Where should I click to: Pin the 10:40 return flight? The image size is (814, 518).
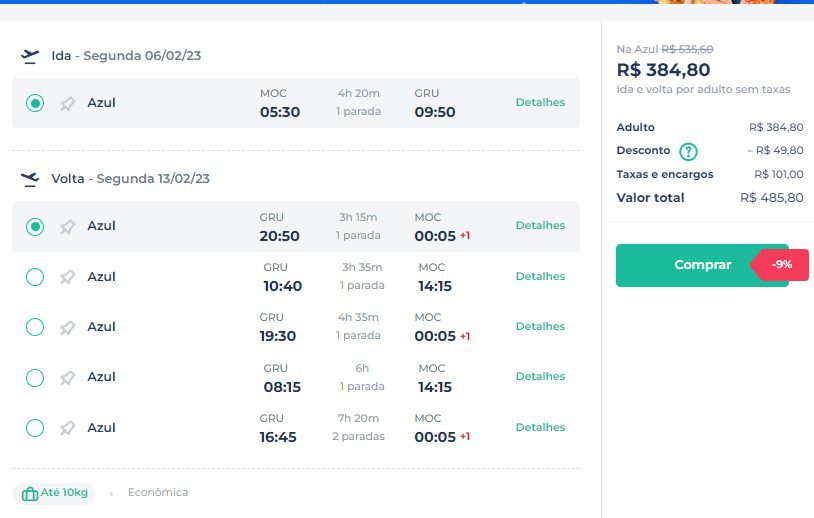click(x=67, y=277)
